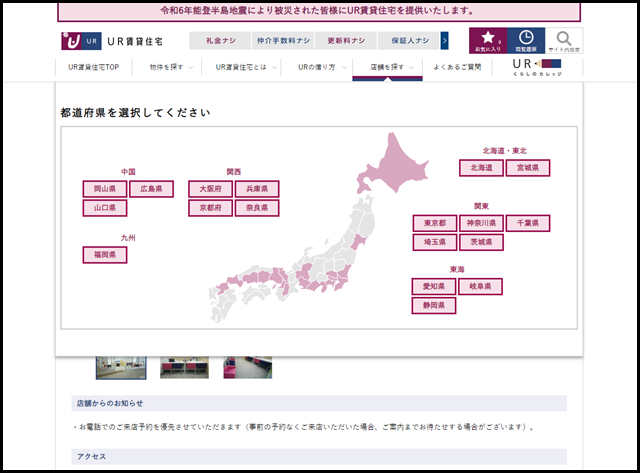Click the UR賃貸住宅 logo
The width and height of the screenshot is (640, 473).
click(100, 41)
